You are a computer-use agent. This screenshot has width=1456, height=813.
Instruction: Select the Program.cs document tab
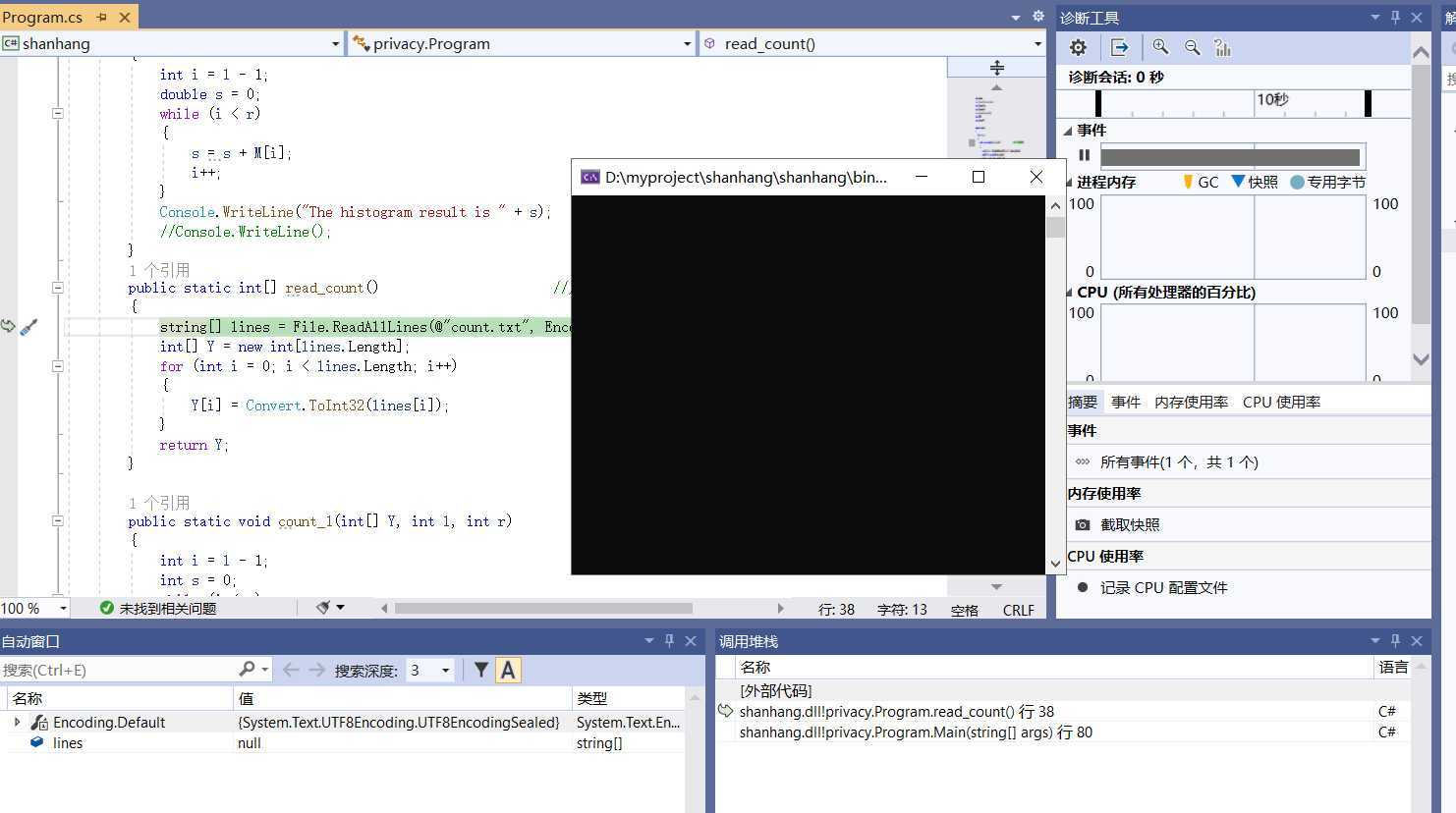[x=42, y=17]
